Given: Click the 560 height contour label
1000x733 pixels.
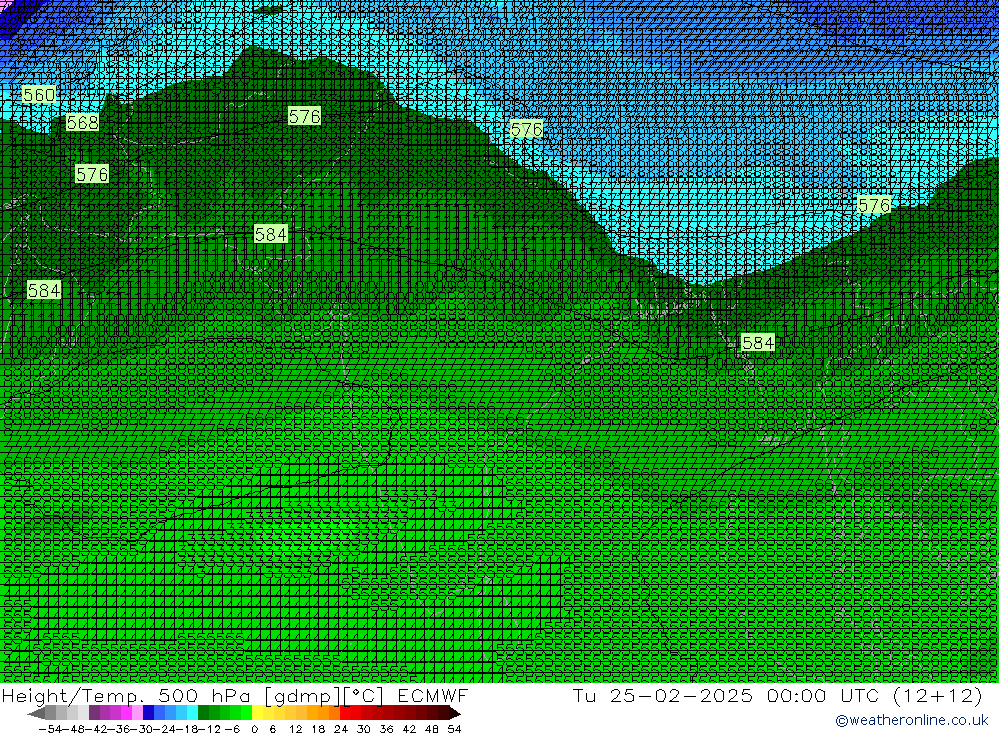Looking at the screenshot, I should coord(39,95).
